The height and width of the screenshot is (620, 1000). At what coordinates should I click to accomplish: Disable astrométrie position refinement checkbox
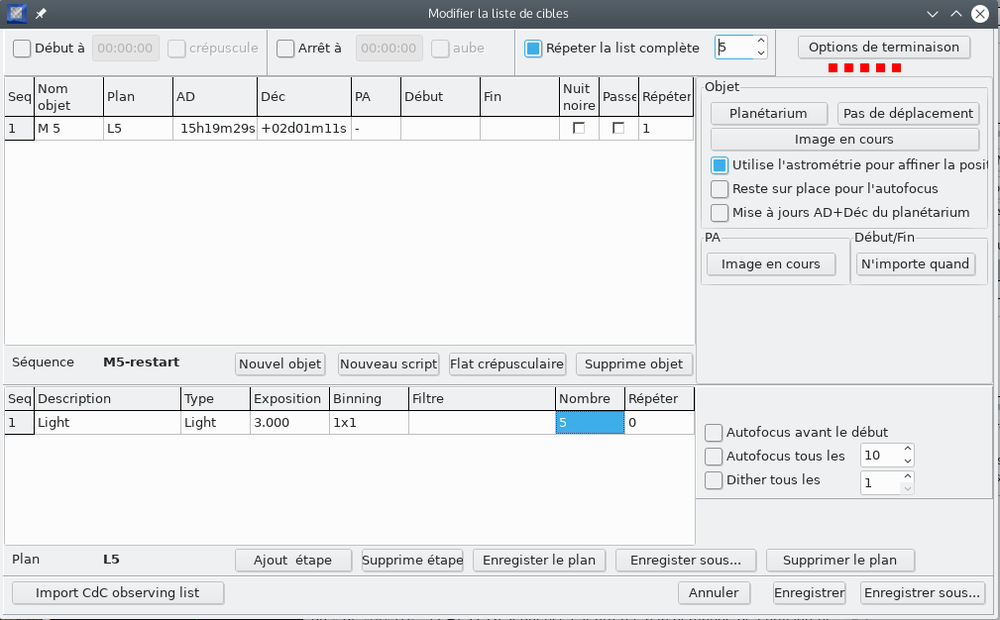(719, 165)
